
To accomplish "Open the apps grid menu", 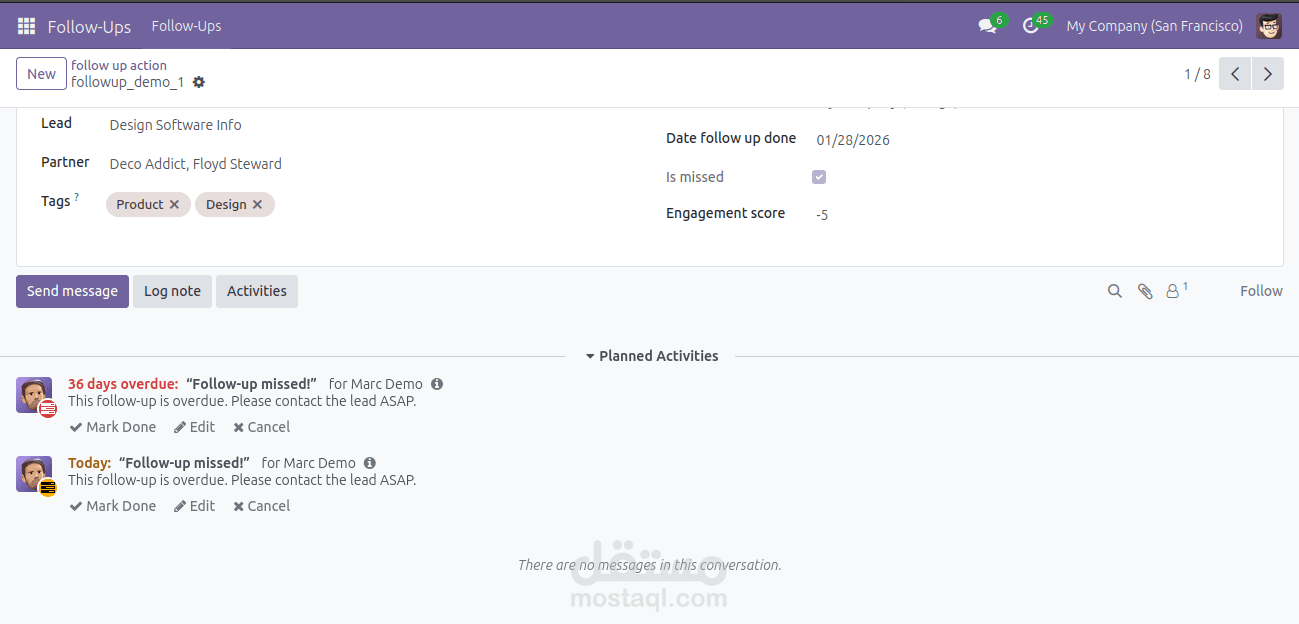I will point(26,26).
